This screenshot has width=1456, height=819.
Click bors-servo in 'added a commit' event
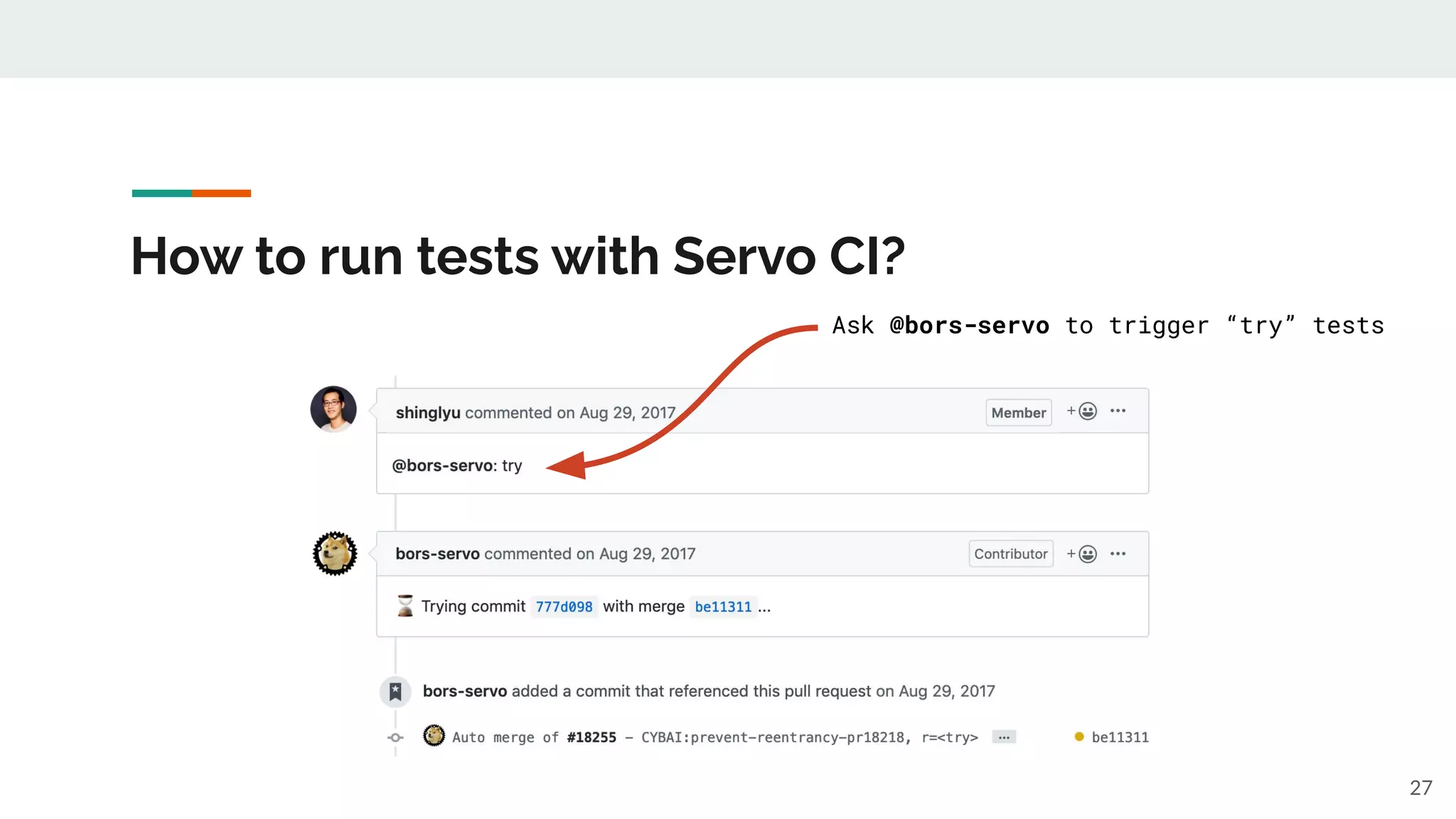(x=465, y=691)
